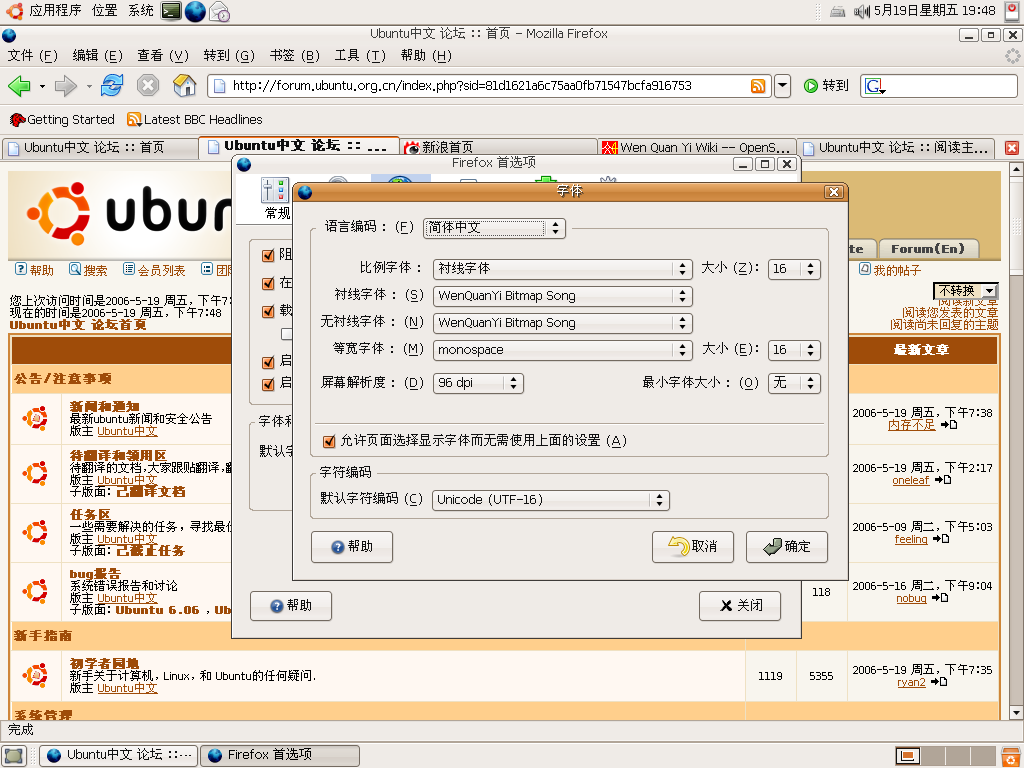The width and height of the screenshot is (1024, 768).
Task: Click 取消 in the Fonts dialog
Action: point(693,547)
